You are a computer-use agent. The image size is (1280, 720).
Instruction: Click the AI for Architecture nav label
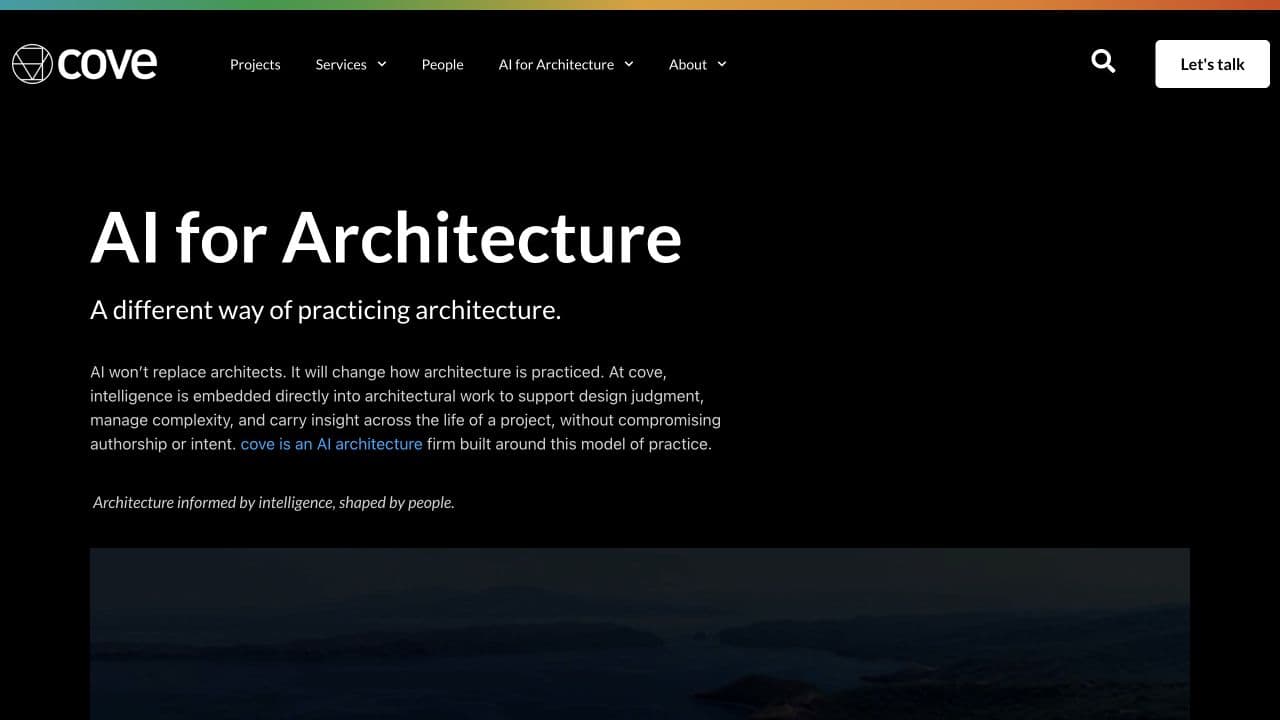click(x=556, y=64)
